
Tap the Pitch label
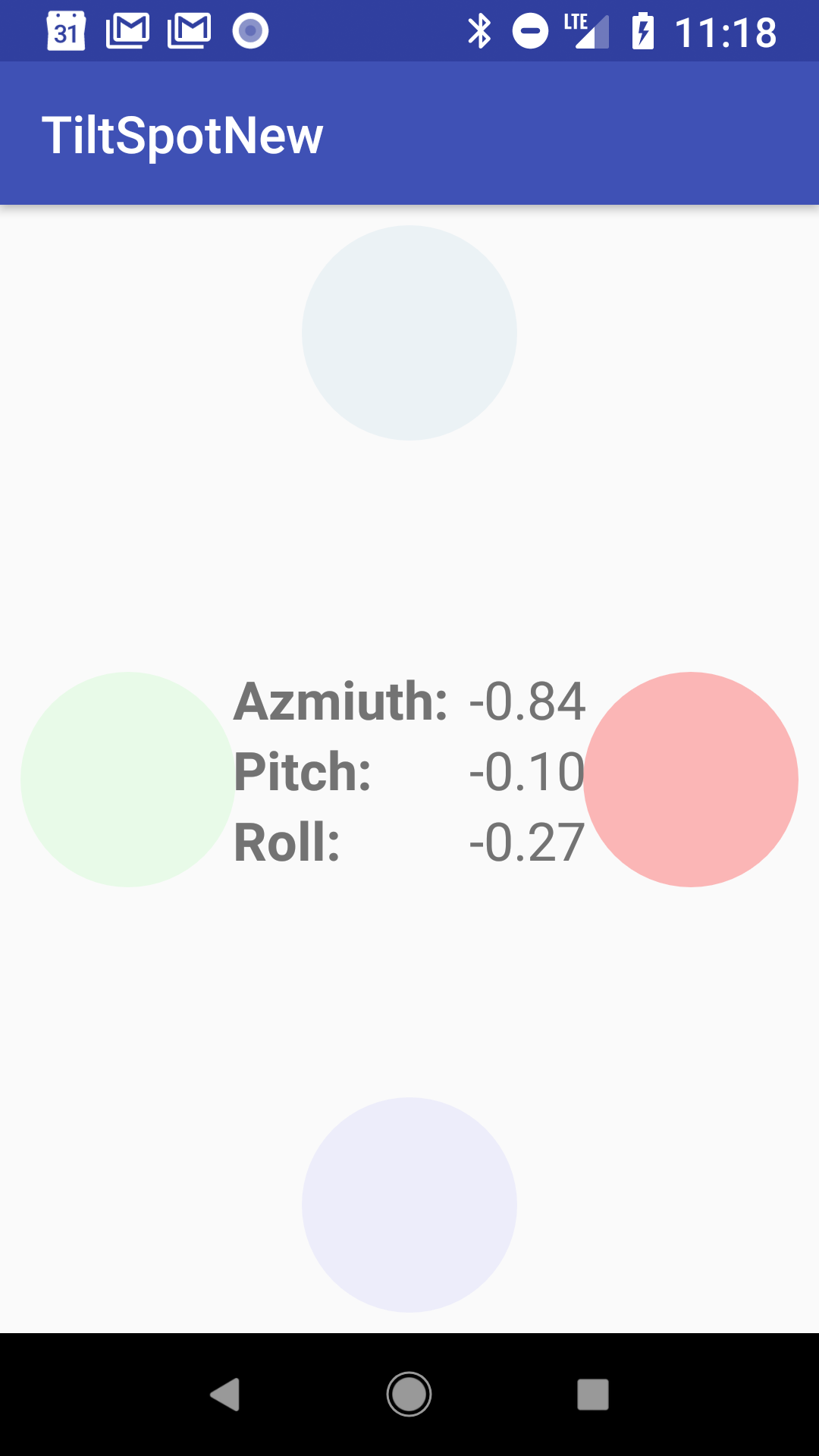coord(302,772)
